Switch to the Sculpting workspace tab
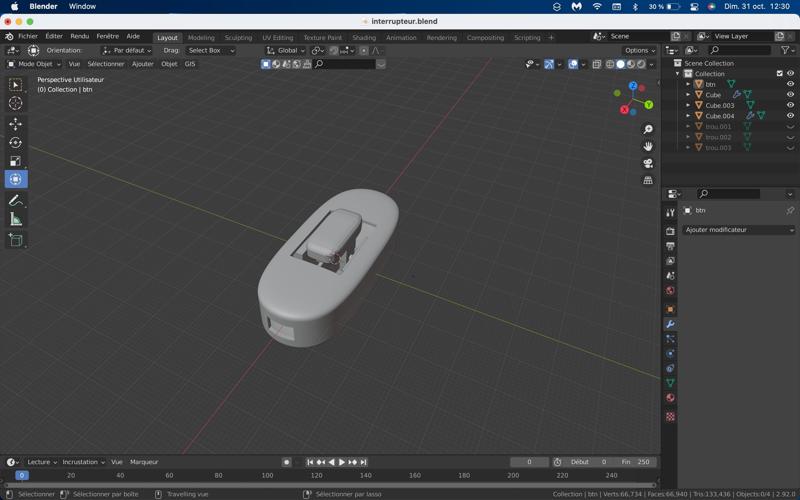 pyautogui.click(x=238, y=38)
